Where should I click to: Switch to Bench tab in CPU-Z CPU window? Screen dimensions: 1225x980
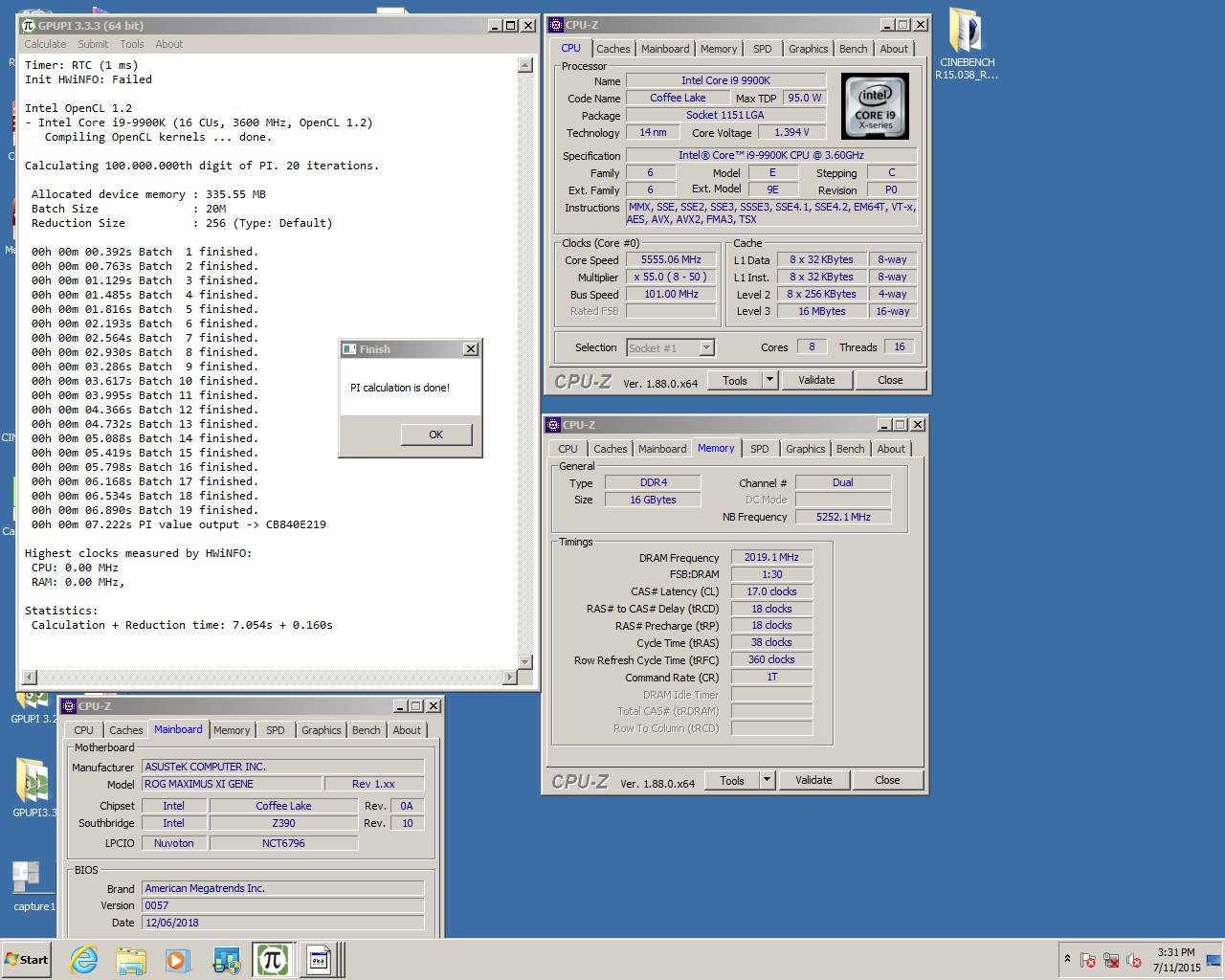tap(854, 49)
